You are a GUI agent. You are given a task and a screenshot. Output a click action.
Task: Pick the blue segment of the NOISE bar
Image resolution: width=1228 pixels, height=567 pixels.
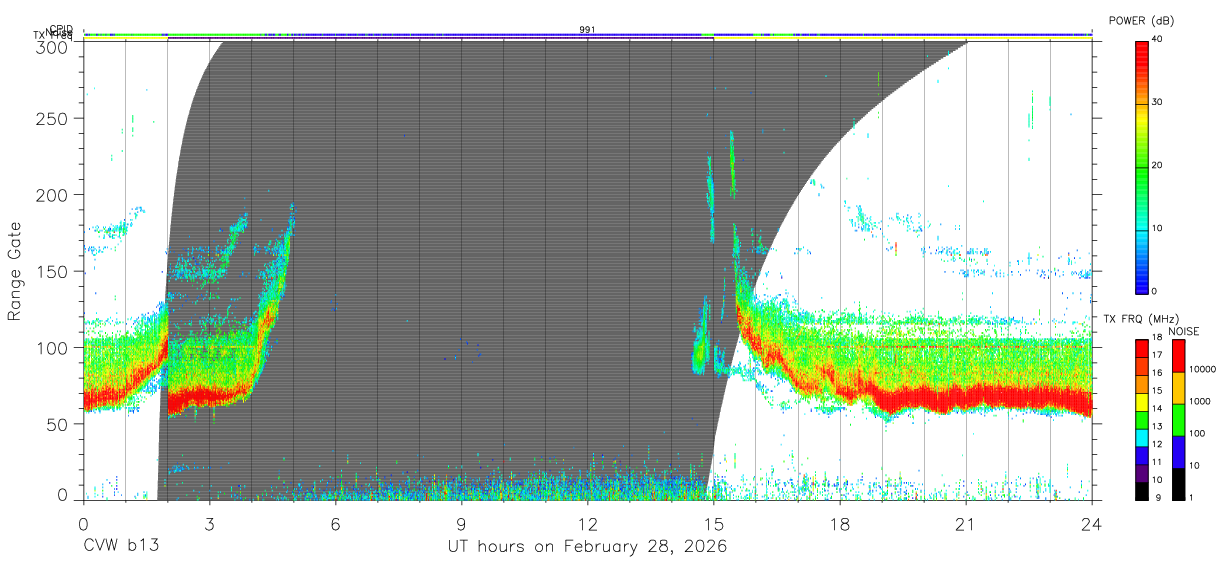(1179, 452)
